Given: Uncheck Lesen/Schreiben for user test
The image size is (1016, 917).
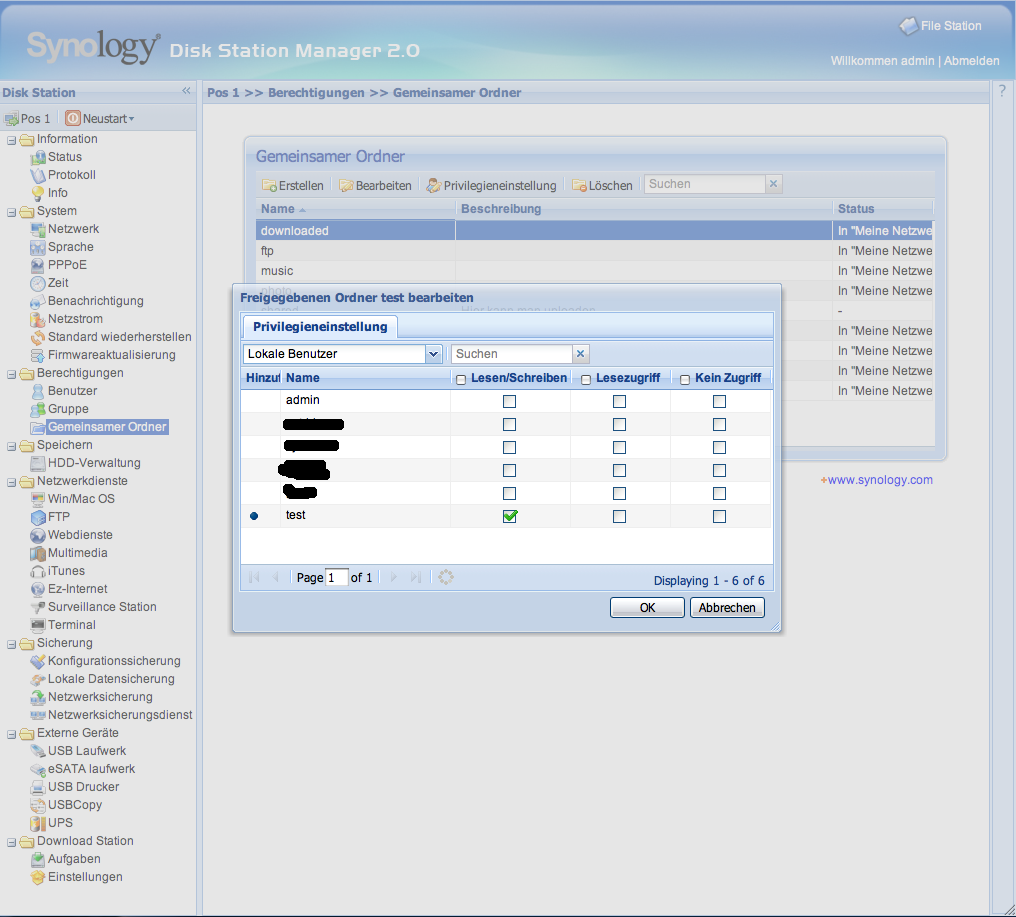Looking at the screenshot, I should (x=510, y=516).
